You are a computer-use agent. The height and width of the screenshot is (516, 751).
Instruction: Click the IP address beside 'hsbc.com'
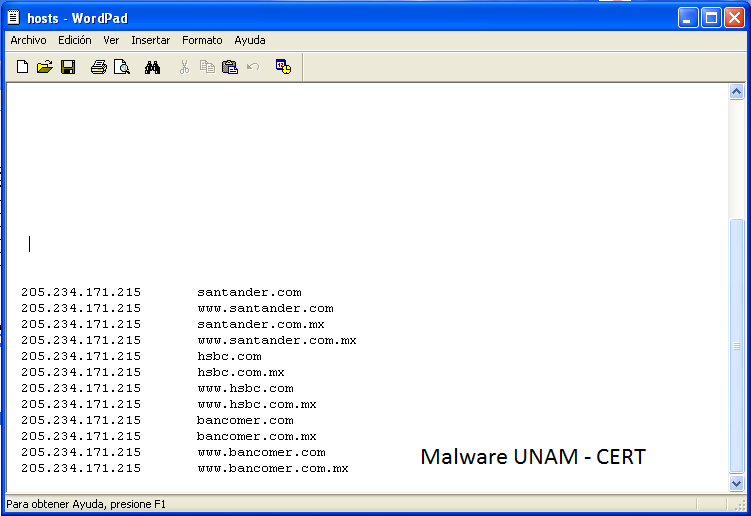click(x=81, y=356)
